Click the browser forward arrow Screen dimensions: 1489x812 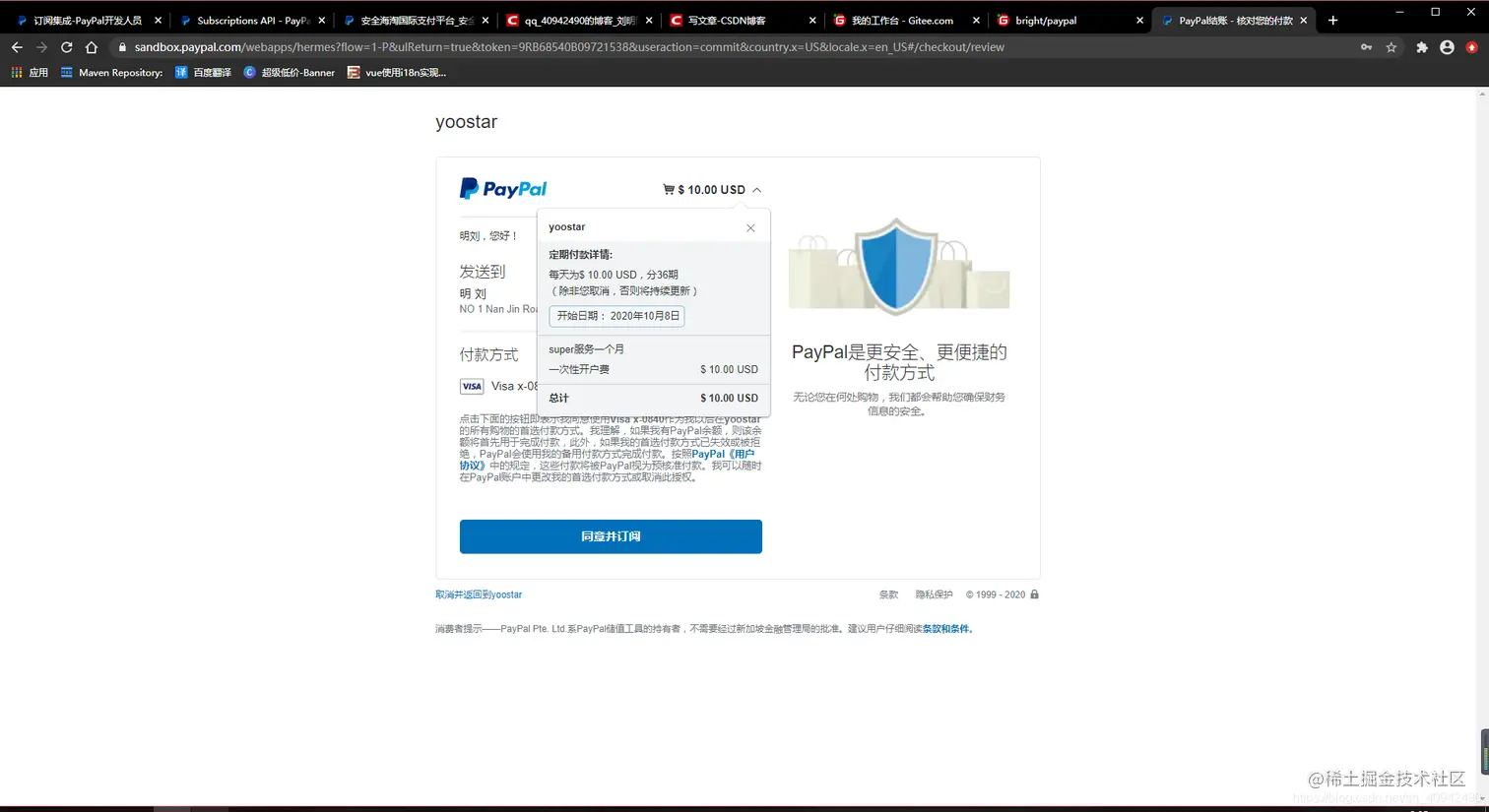(41, 47)
